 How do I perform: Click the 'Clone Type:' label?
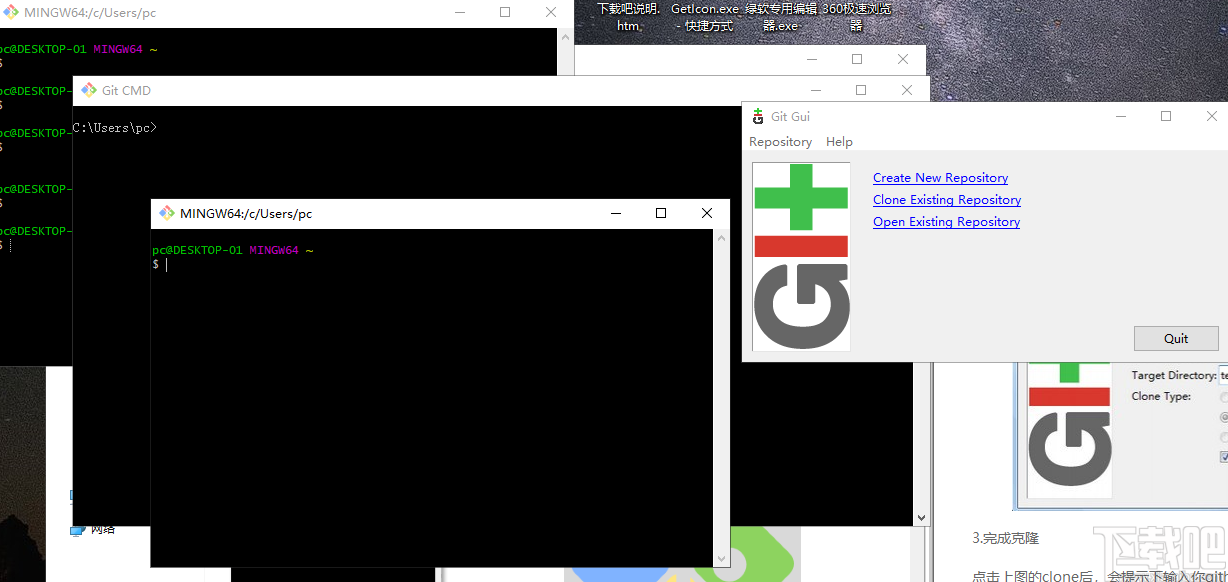click(1160, 396)
